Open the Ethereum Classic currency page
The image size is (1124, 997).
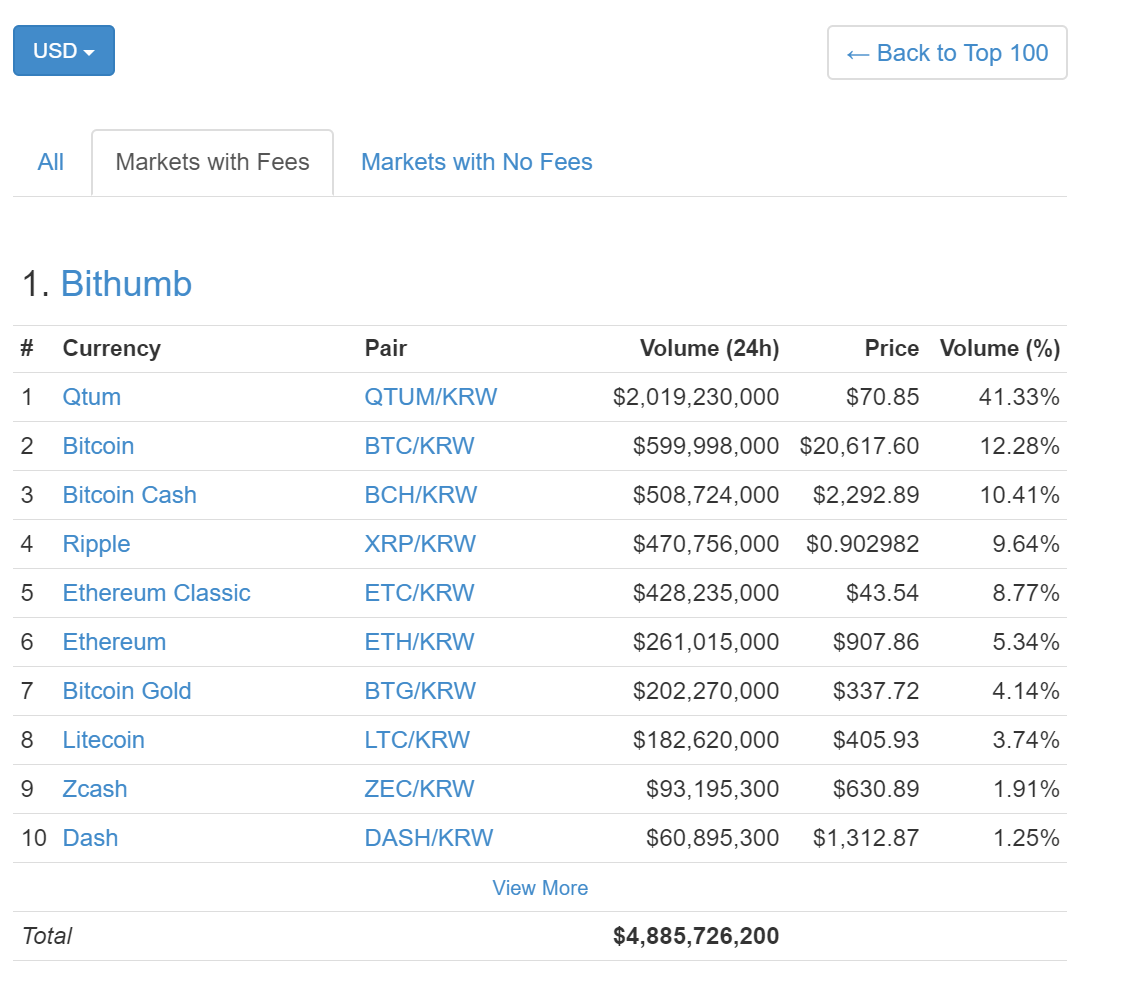[156, 593]
